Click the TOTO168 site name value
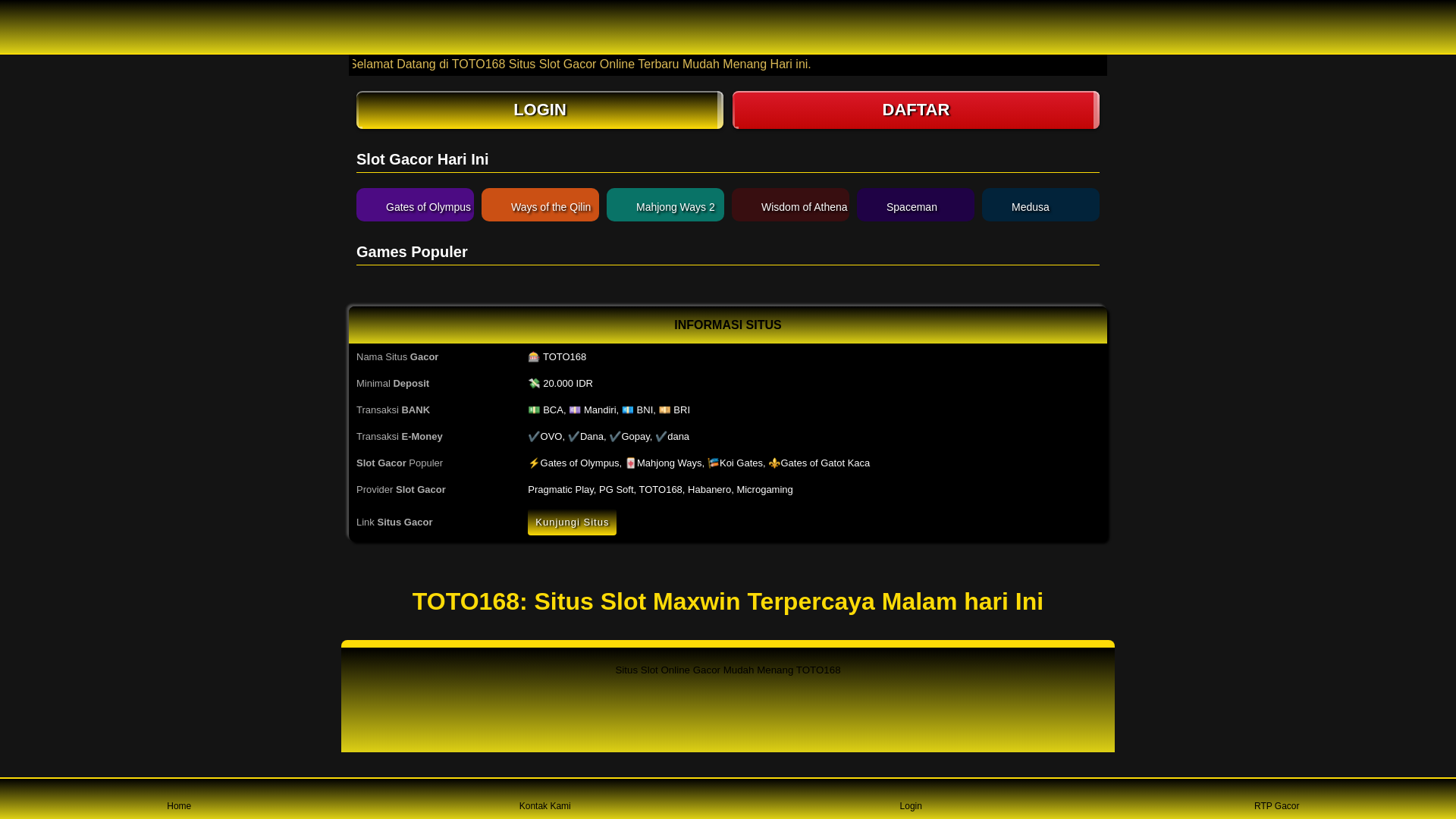The height and width of the screenshot is (819, 1456). click(557, 357)
